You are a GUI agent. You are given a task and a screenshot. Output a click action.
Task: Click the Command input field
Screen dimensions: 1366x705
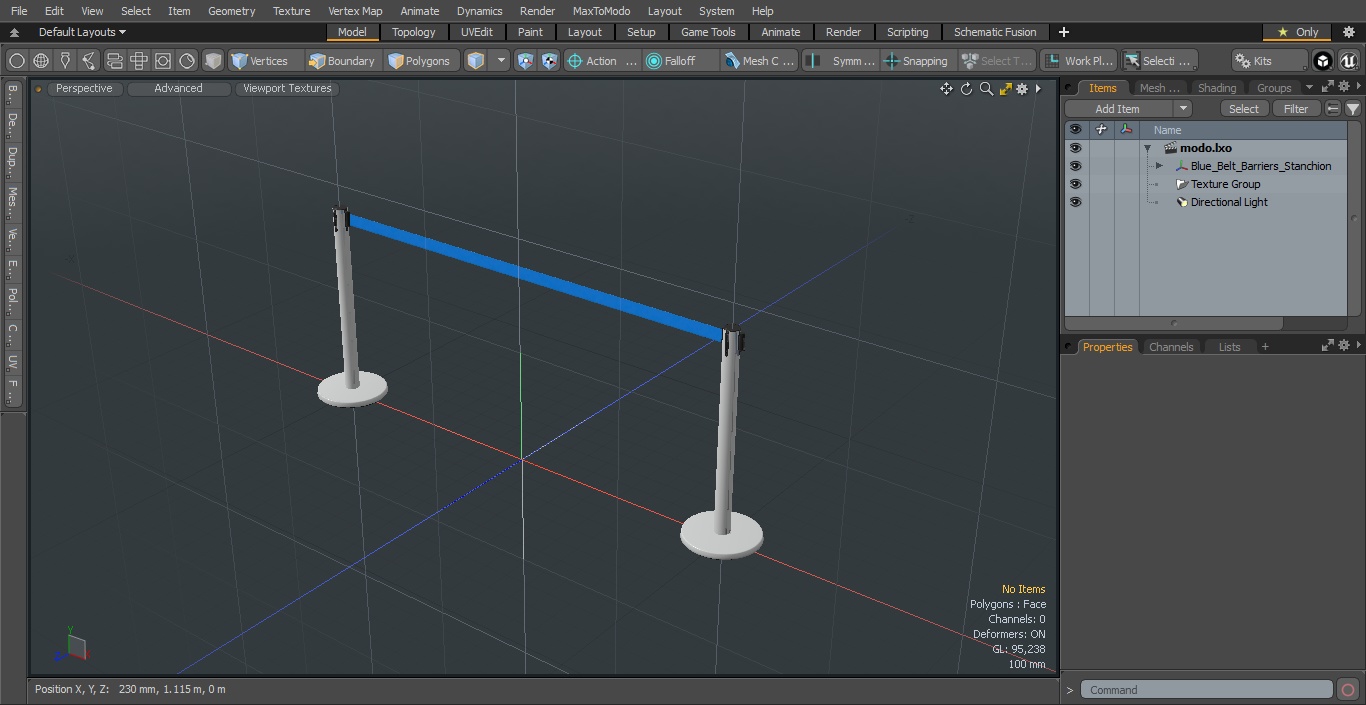[1207, 690]
